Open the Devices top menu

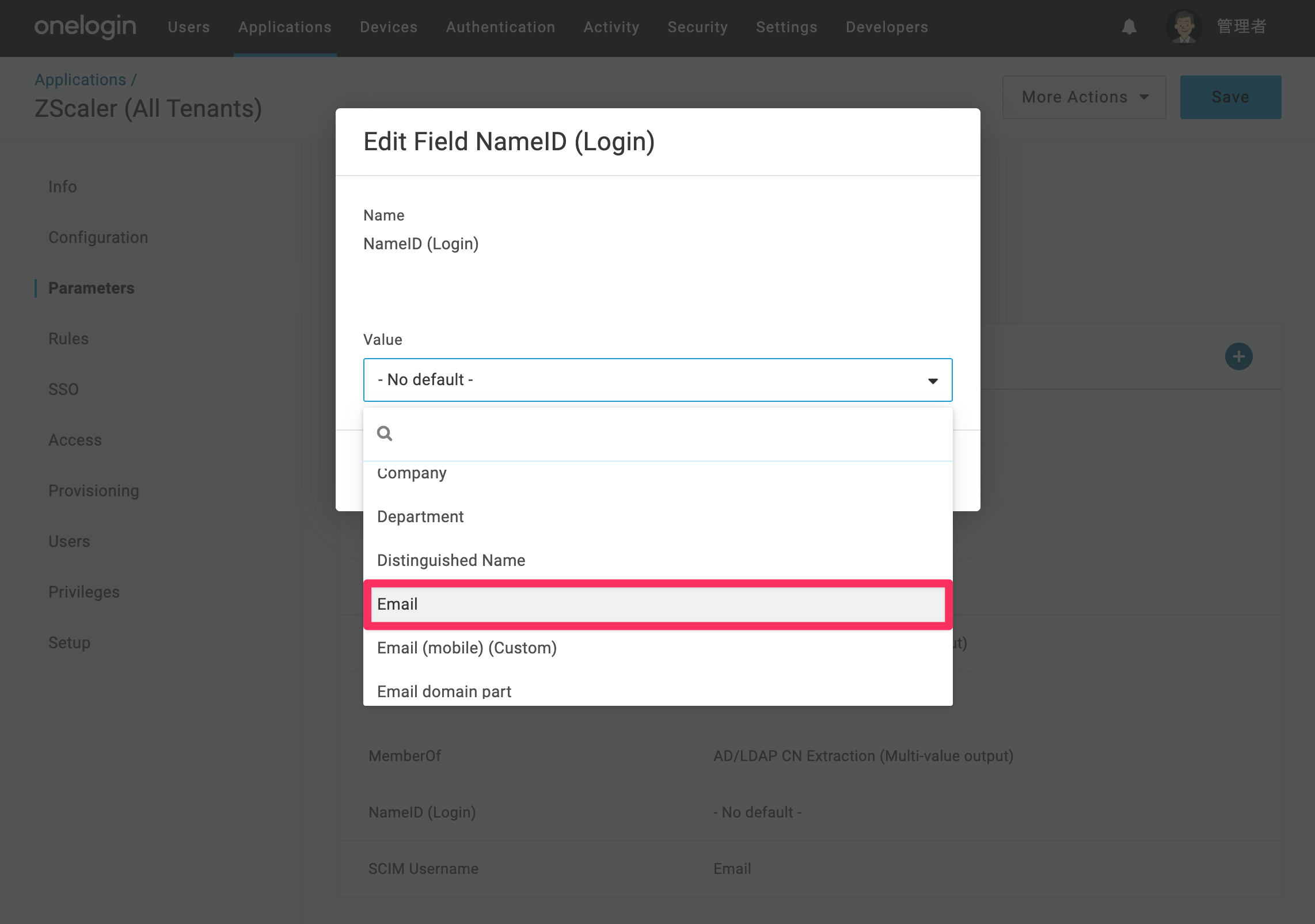pyautogui.click(x=389, y=27)
